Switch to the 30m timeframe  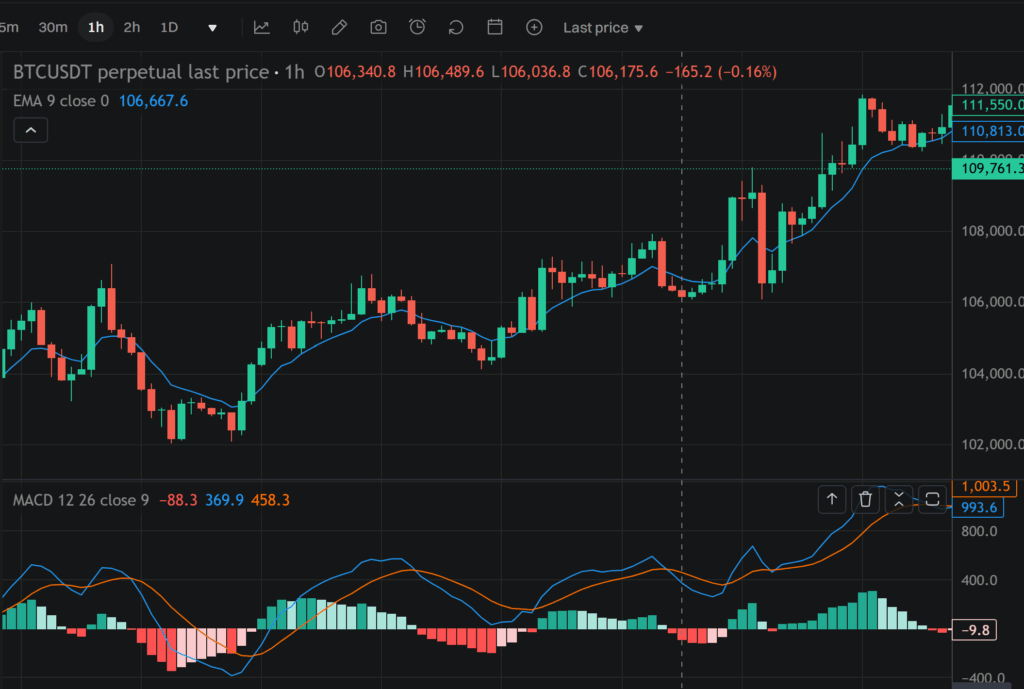tap(52, 27)
